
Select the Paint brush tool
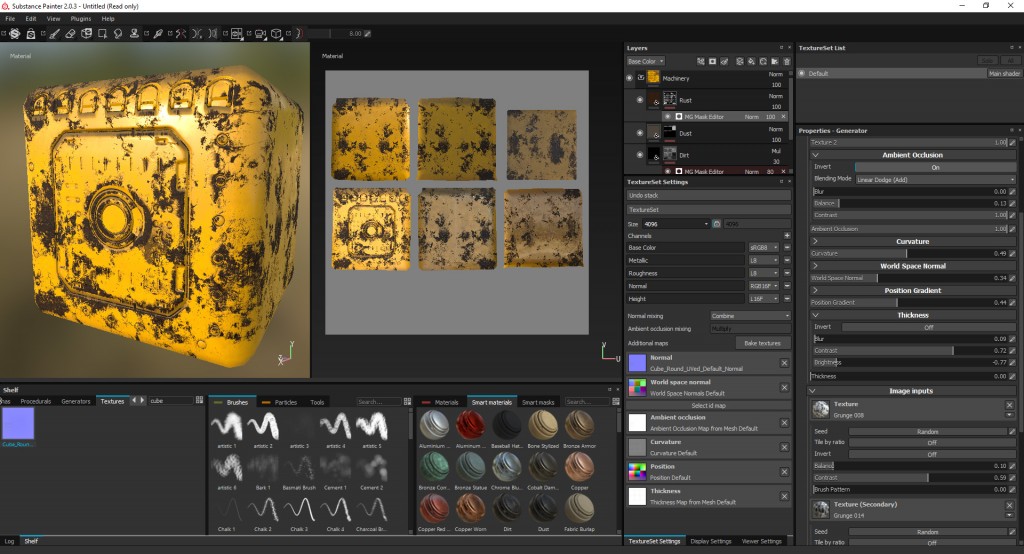pos(55,33)
